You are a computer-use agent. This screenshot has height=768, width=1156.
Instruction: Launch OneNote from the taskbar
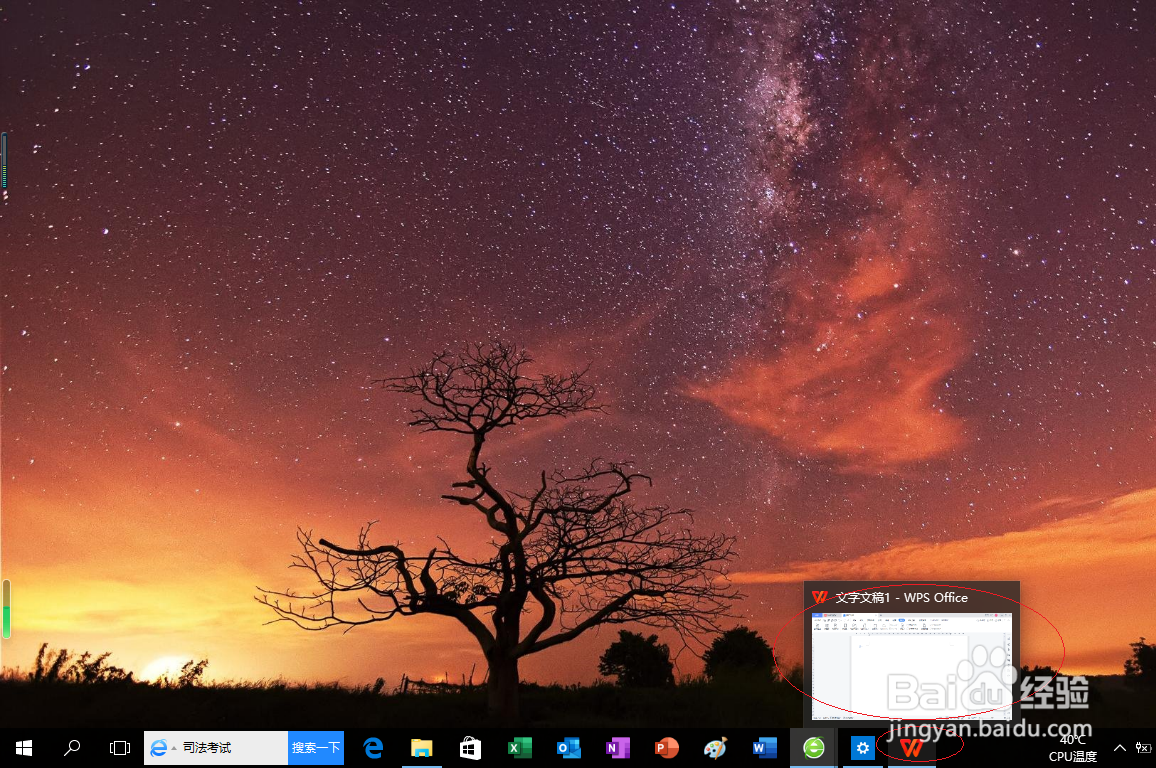pyautogui.click(x=617, y=748)
